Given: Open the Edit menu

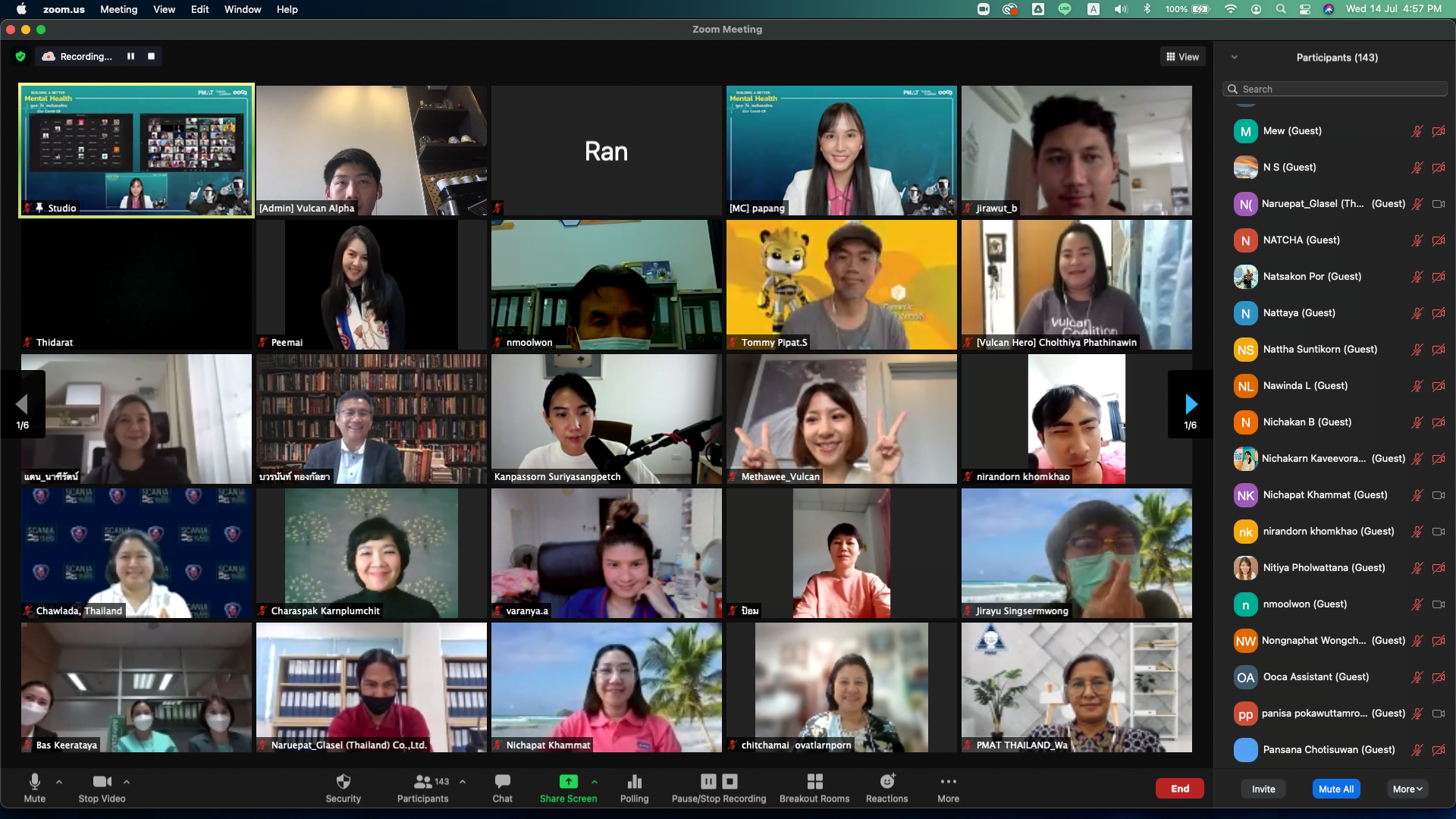Looking at the screenshot, I should pyautogui.click(x=200, y=9).
